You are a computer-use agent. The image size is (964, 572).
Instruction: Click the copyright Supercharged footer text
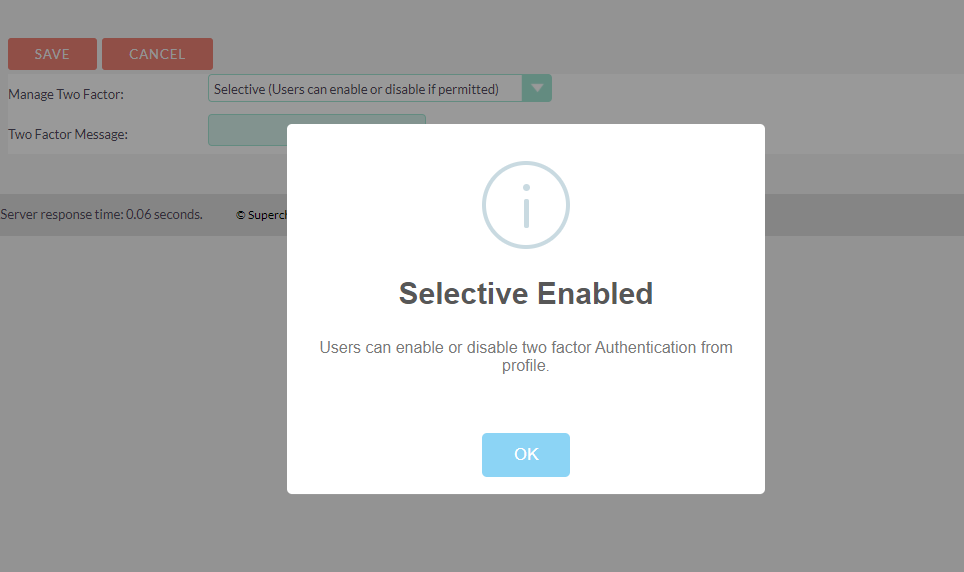[261, 215]
